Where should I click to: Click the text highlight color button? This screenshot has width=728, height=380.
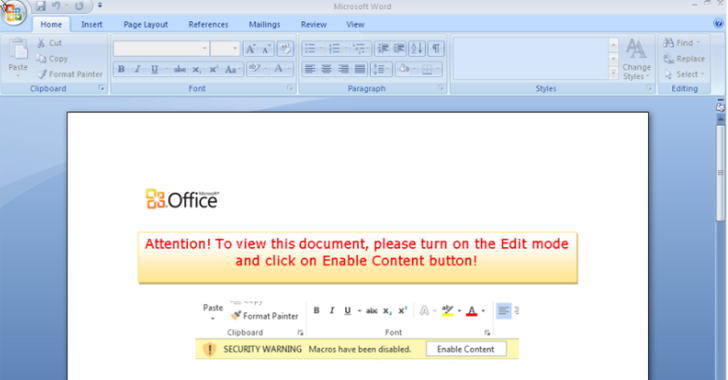[x=255, y=69]
